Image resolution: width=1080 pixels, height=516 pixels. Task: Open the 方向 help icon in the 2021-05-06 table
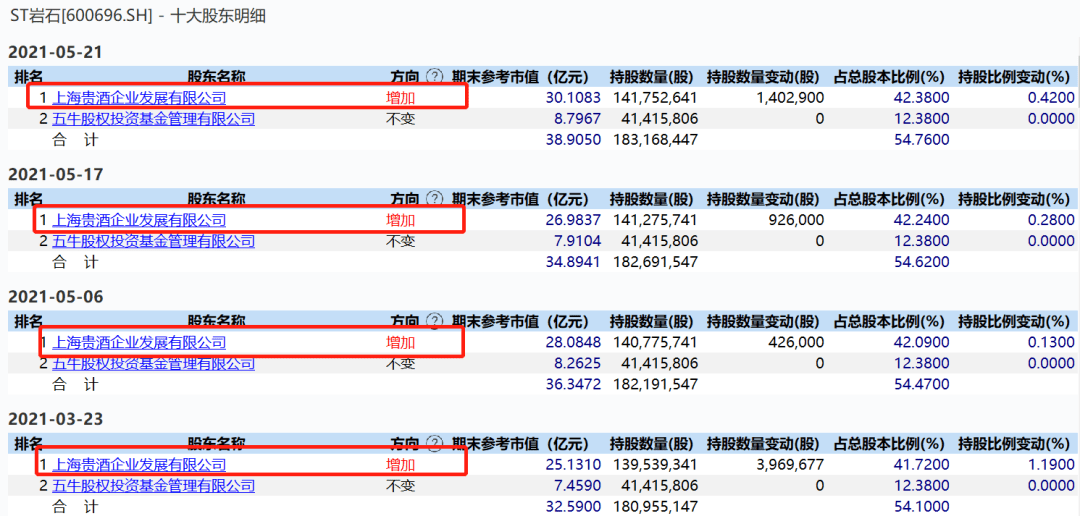434,320
